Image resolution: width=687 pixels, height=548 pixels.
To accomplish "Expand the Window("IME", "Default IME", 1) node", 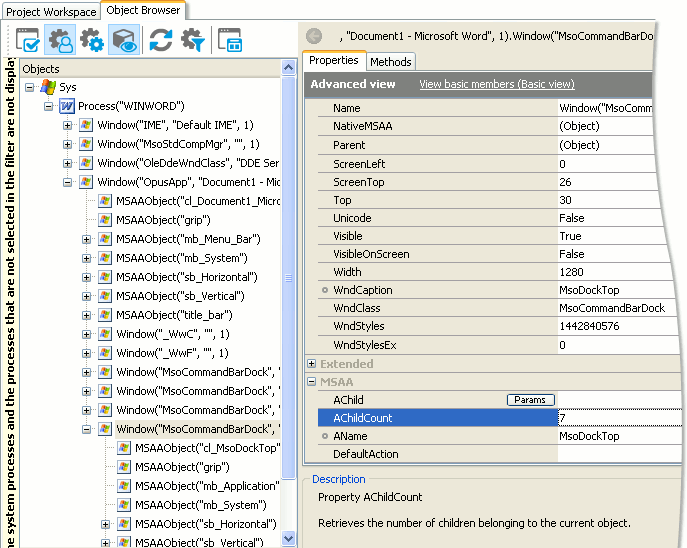I will click(68, 125).
